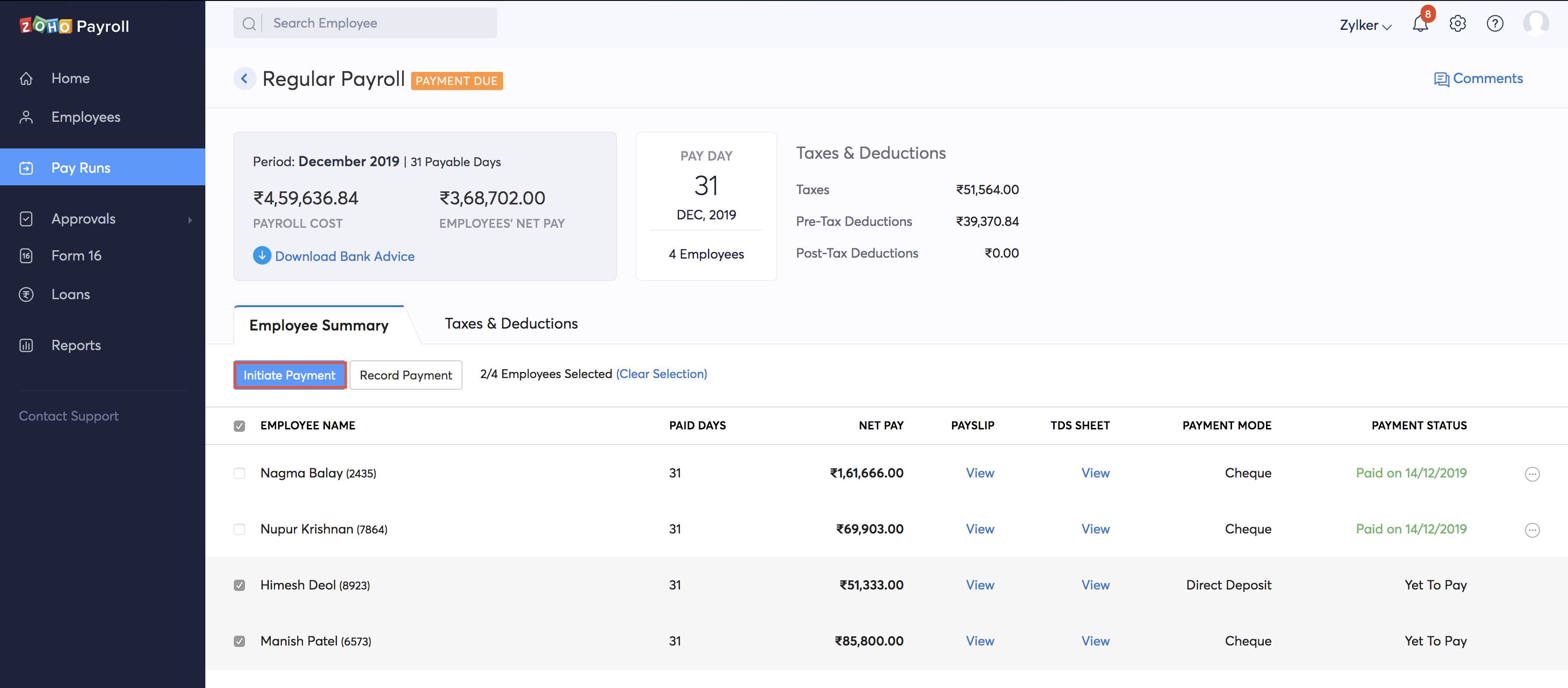Click the back arrow beside Regular Payroll
This screenshot has width=1568, height=688.
click(x=244, y=78)
